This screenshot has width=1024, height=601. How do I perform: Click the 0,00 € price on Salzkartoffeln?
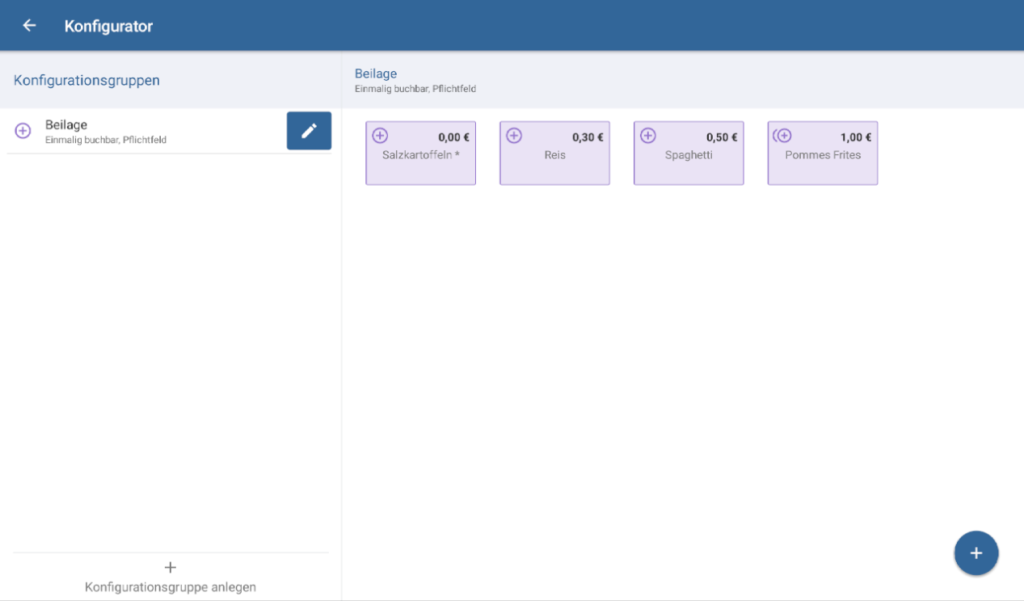pyautogui.click(x=453, y=137)
